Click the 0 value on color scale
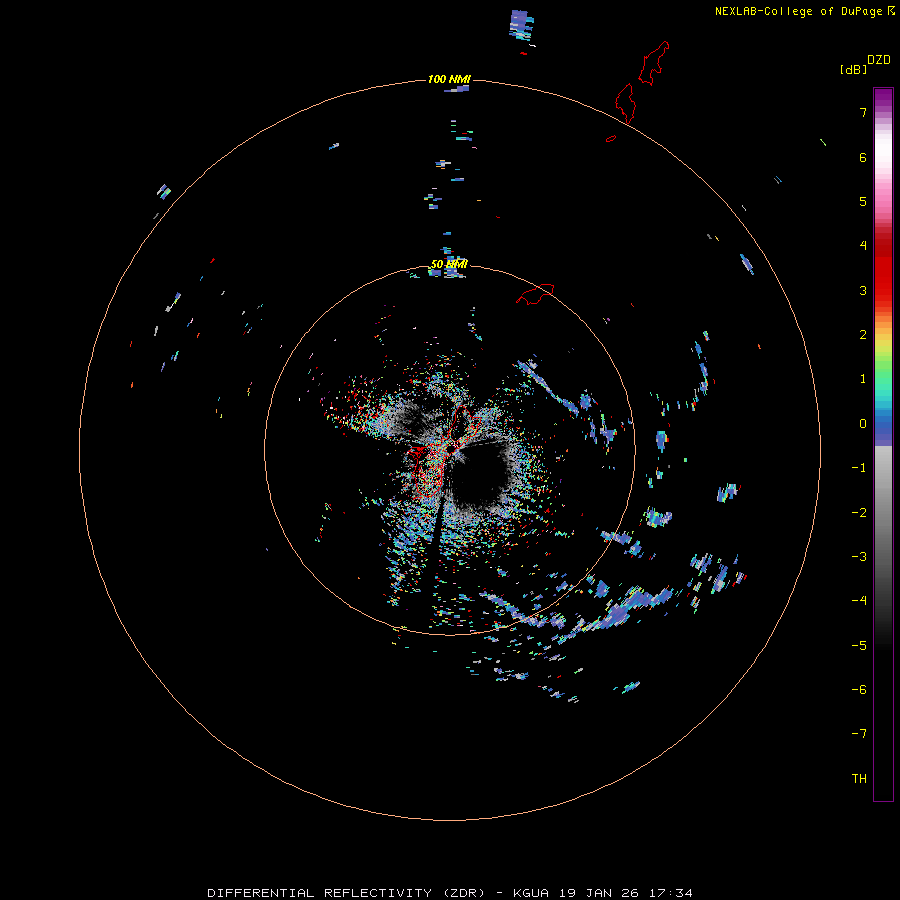The image size is (900, 900). click(x=863, y=424)
